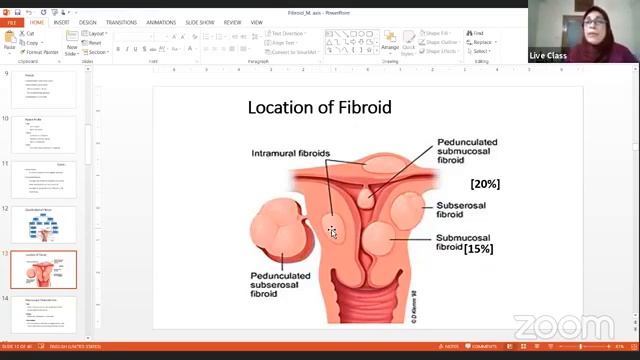Toggle Comments pane in status bar
The height and width of the screenshot is (360, 640).
481,347
